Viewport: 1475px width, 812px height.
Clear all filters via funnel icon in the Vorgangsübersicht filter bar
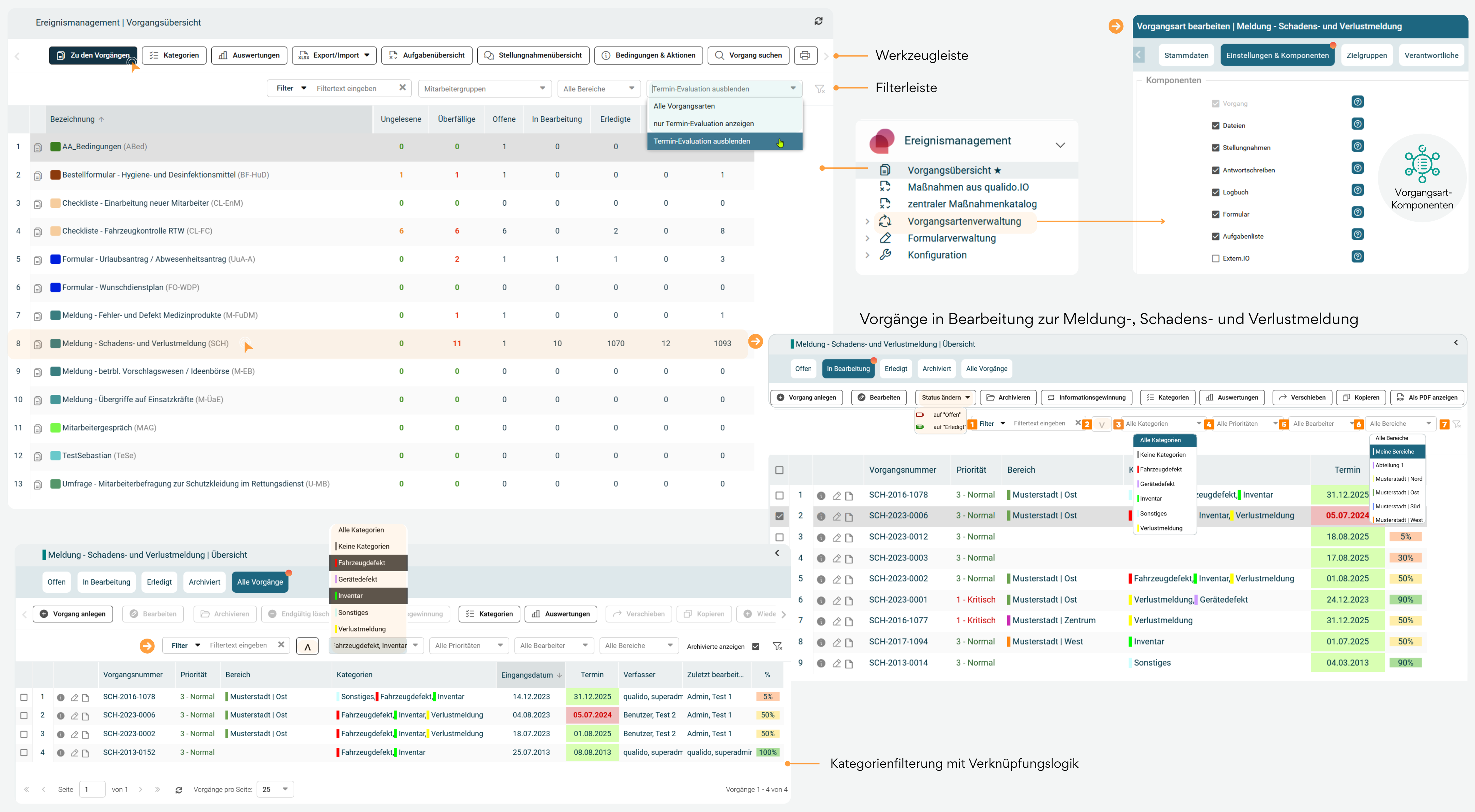click(820, 89)
